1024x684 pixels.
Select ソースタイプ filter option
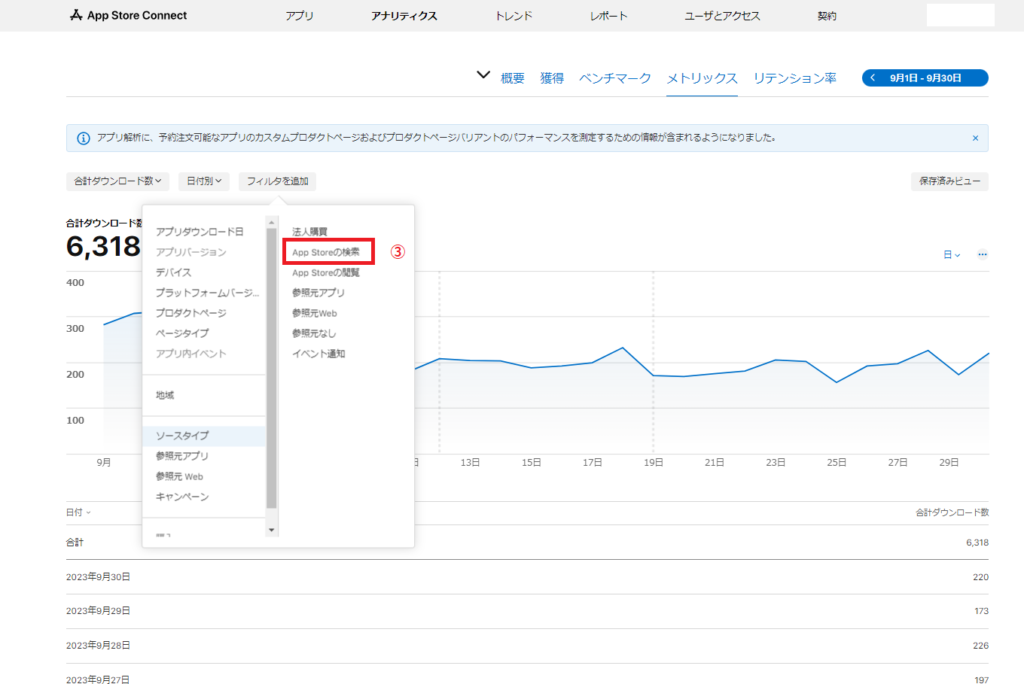coord(204,436)
